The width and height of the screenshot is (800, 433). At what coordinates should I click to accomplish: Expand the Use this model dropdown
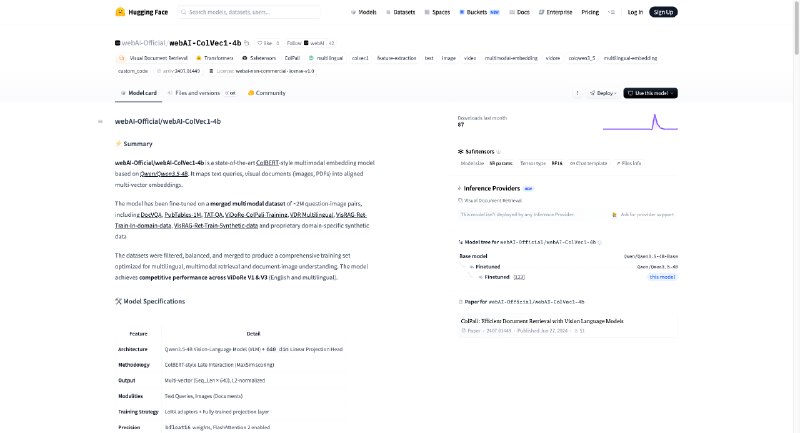(x=651, y=93)
